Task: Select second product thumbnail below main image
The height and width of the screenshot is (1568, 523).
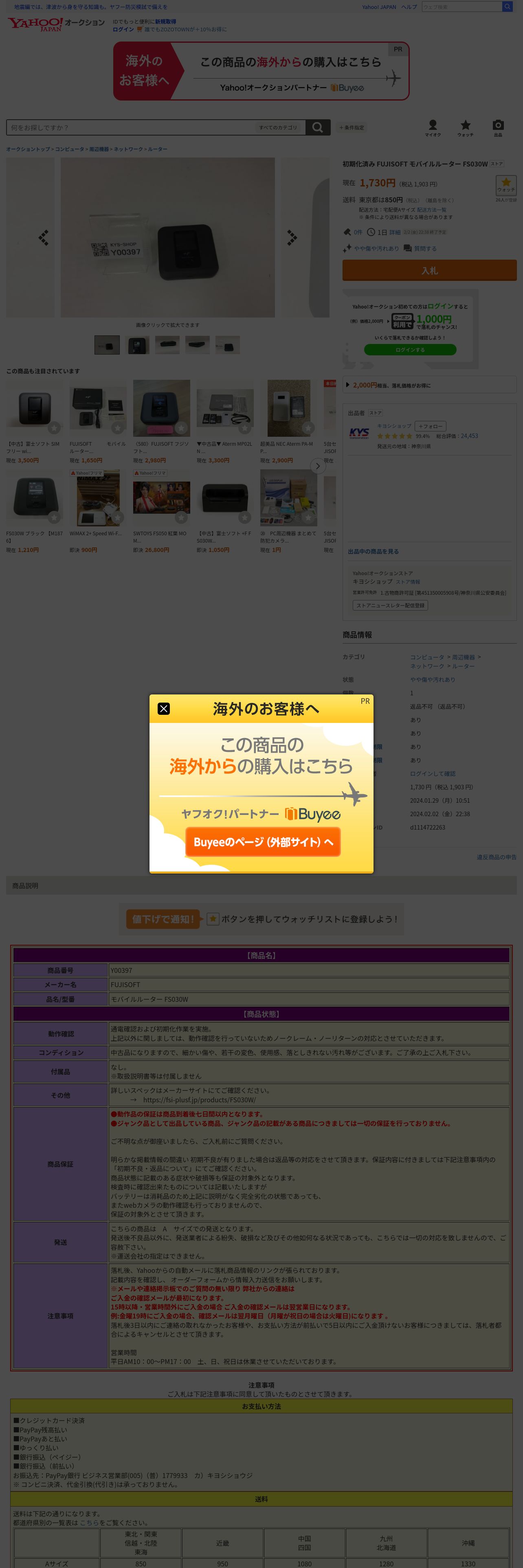Action: pos(137,345)
